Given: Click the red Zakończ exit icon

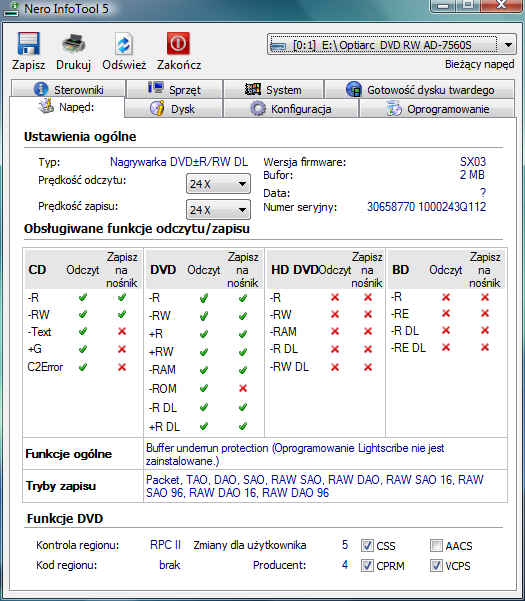Looking at the screenshot, I should click(178, 43).
